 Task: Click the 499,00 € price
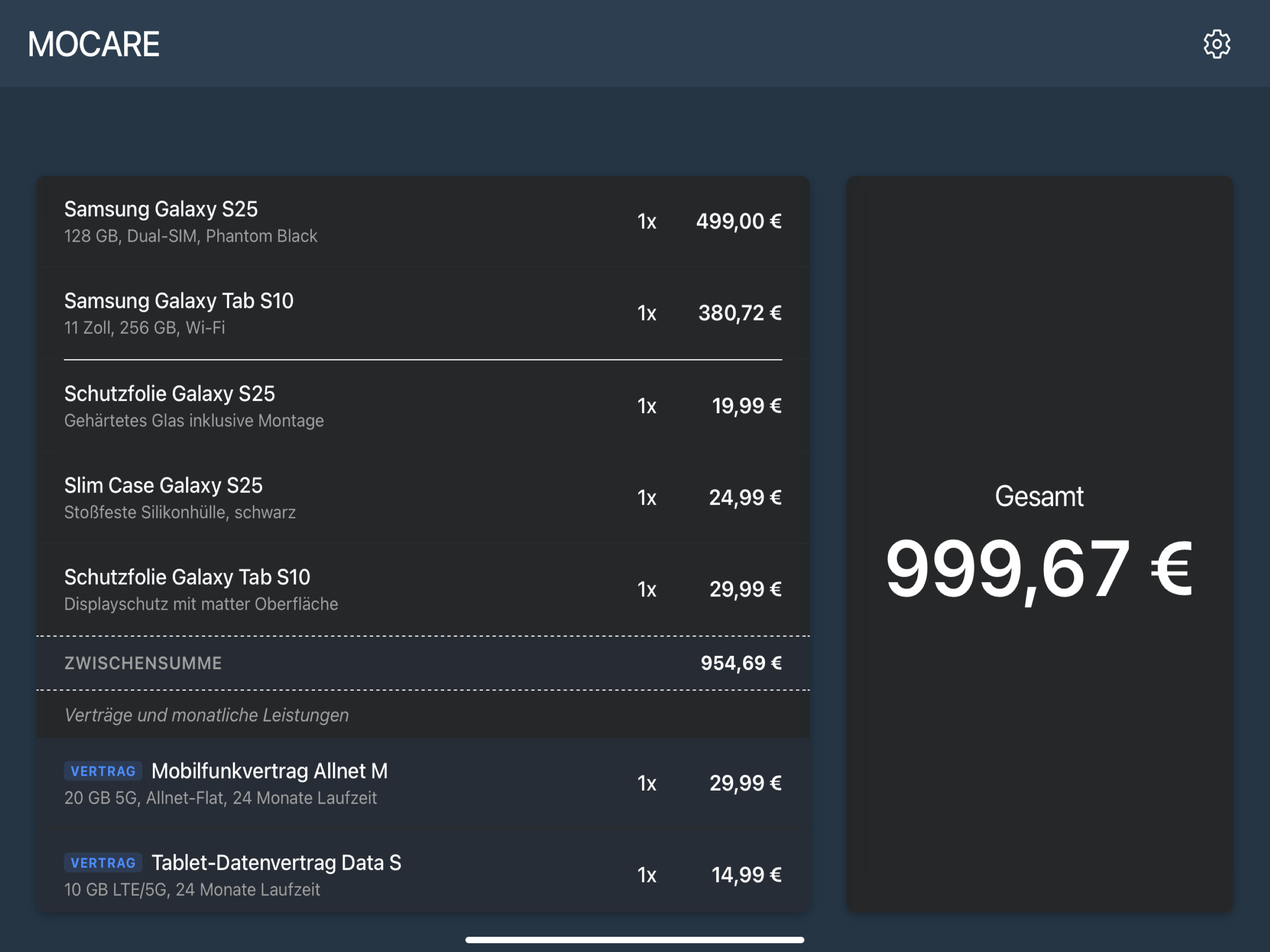[739, 221]
